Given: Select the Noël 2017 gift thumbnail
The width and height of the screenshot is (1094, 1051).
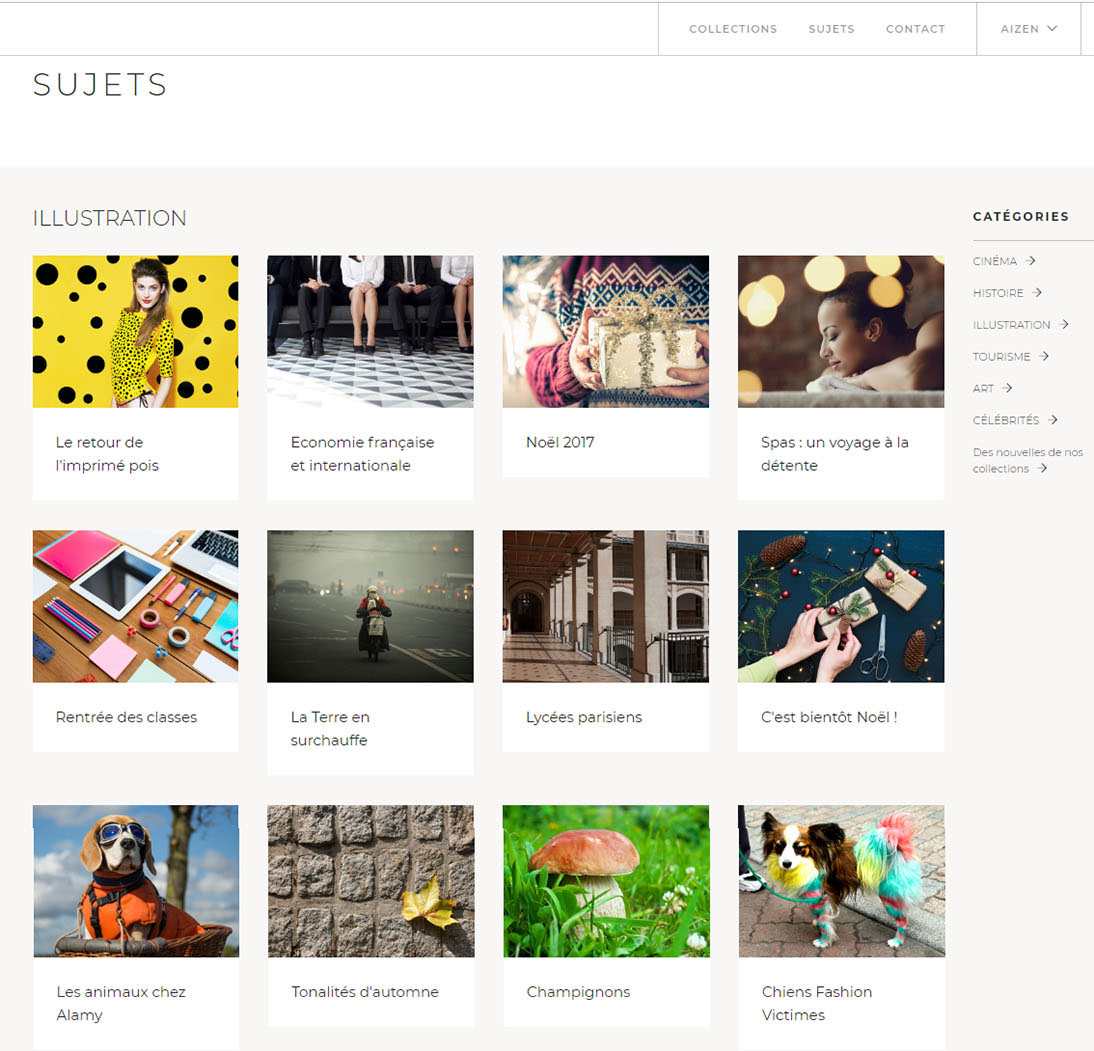Looking at the screenshot, I should (x=606, y=331).
